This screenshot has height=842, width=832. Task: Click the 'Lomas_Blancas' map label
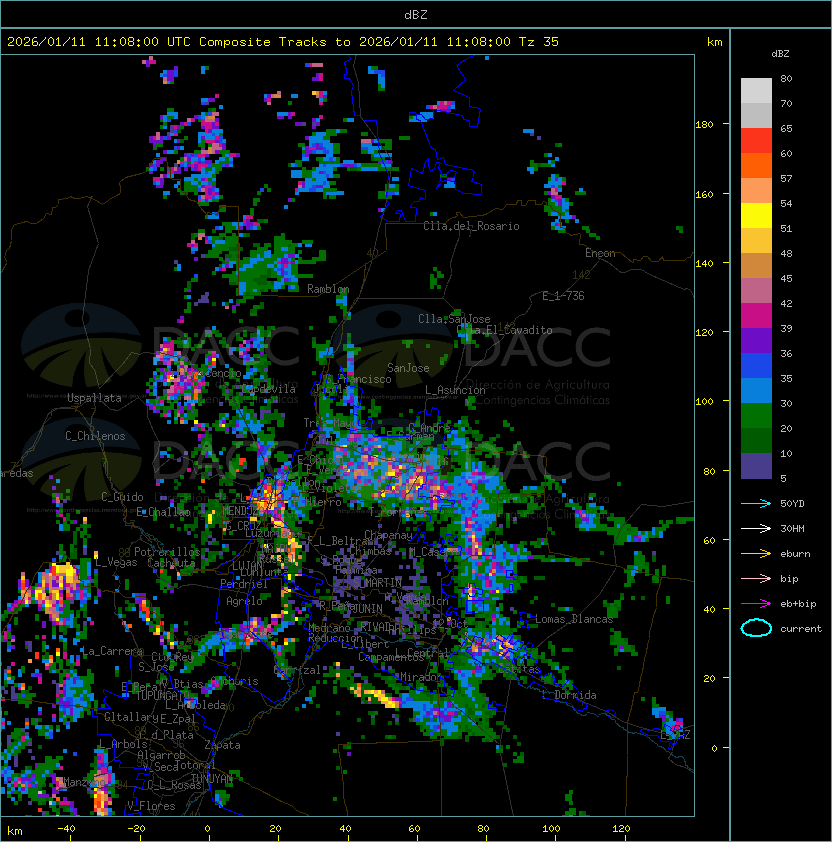click(x=574, y=619)
